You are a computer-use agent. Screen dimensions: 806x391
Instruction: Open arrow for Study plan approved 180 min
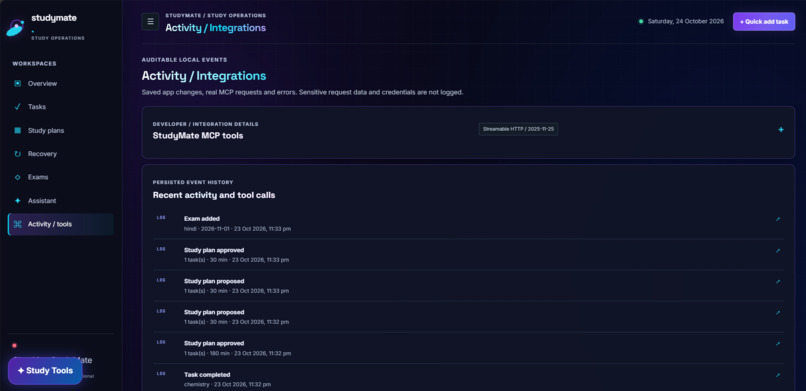click(778, 344)
